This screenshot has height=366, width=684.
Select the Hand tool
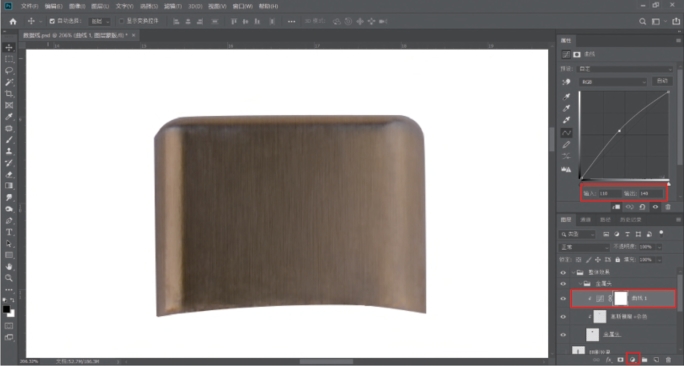click(x=9, y=267)
